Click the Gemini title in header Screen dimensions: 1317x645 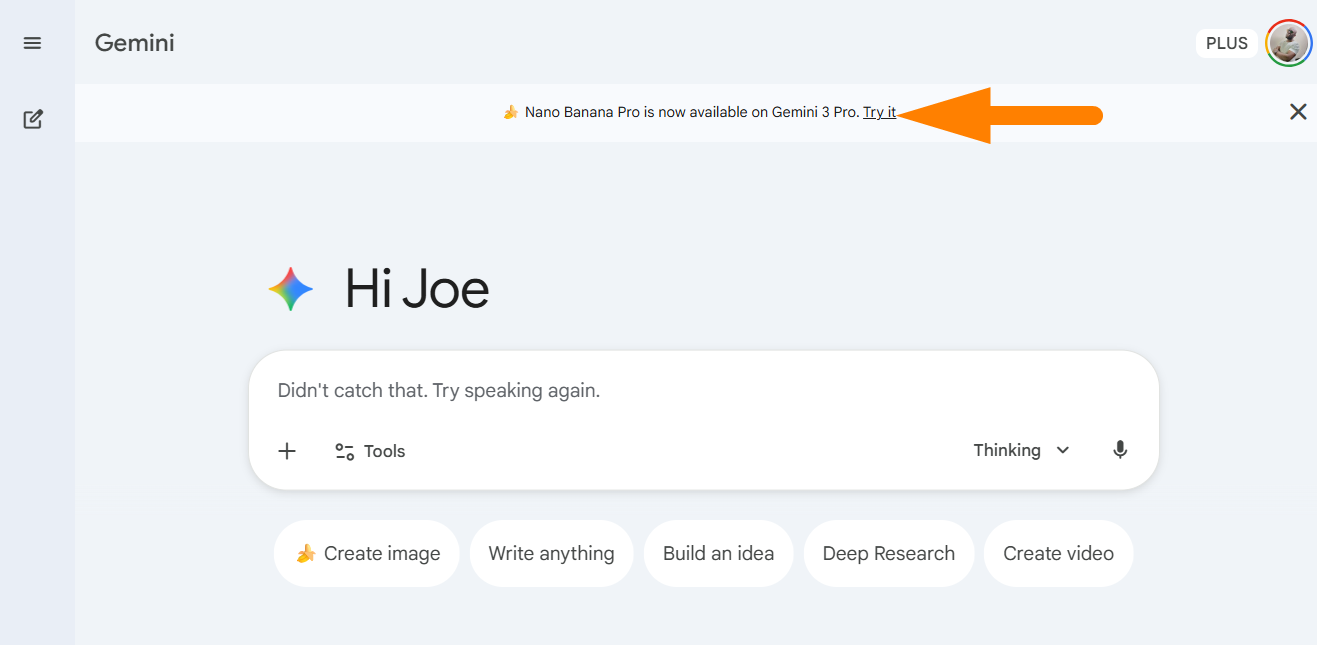pos(134,43)
